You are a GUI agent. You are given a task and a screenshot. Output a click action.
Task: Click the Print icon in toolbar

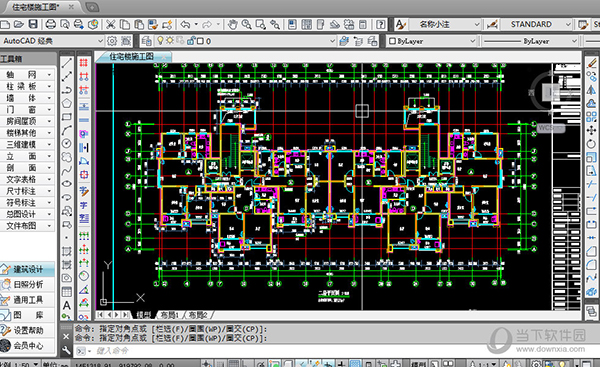click(51, 24)
